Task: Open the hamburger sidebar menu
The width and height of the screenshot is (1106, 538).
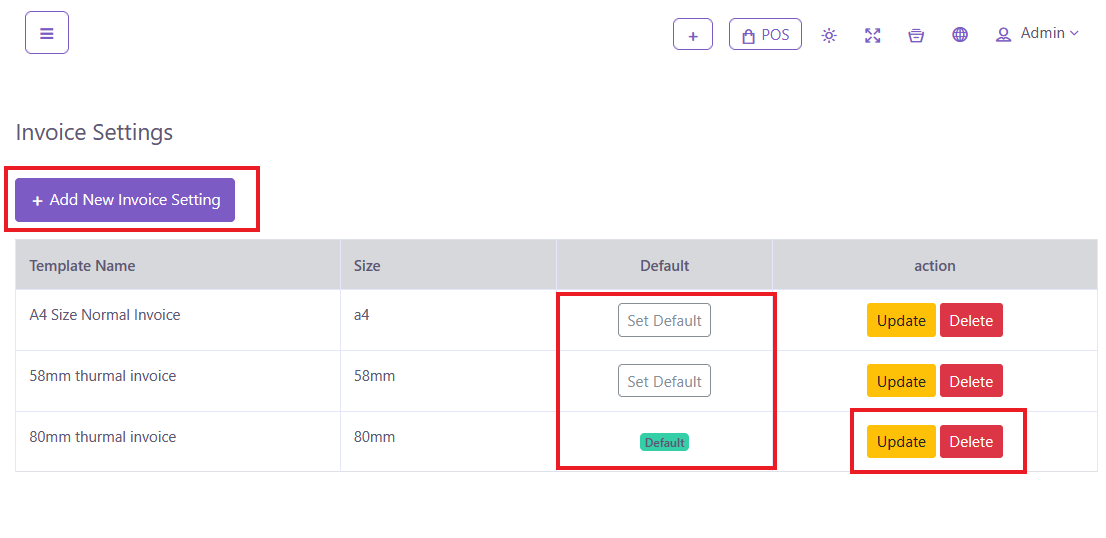Action: [46, 33]
